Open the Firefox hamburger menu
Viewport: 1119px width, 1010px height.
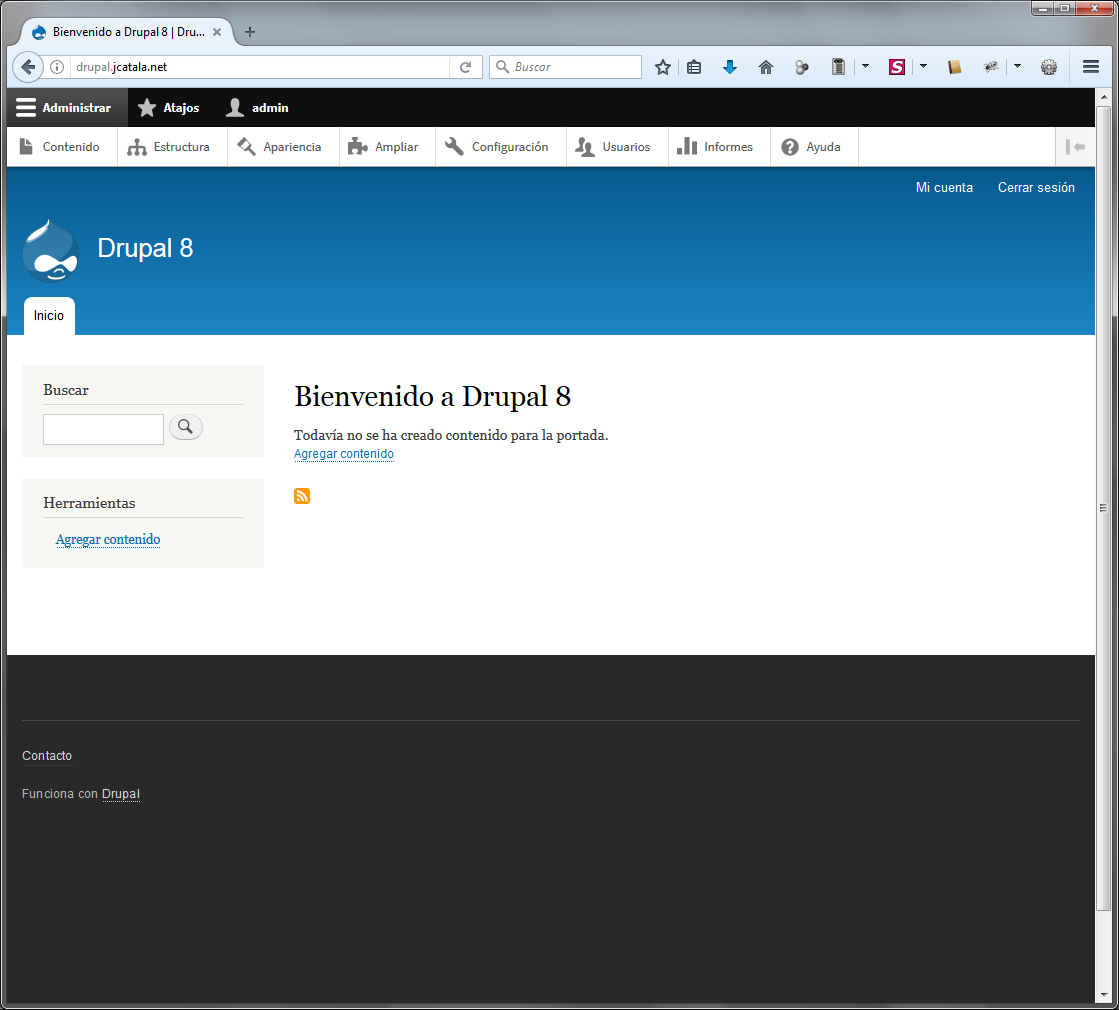tap(1091, 67)
